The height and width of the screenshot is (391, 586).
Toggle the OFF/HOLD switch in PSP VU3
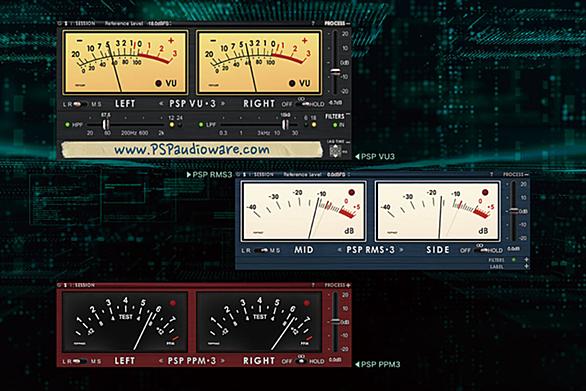pyautogui.click(x=302, y=104)
